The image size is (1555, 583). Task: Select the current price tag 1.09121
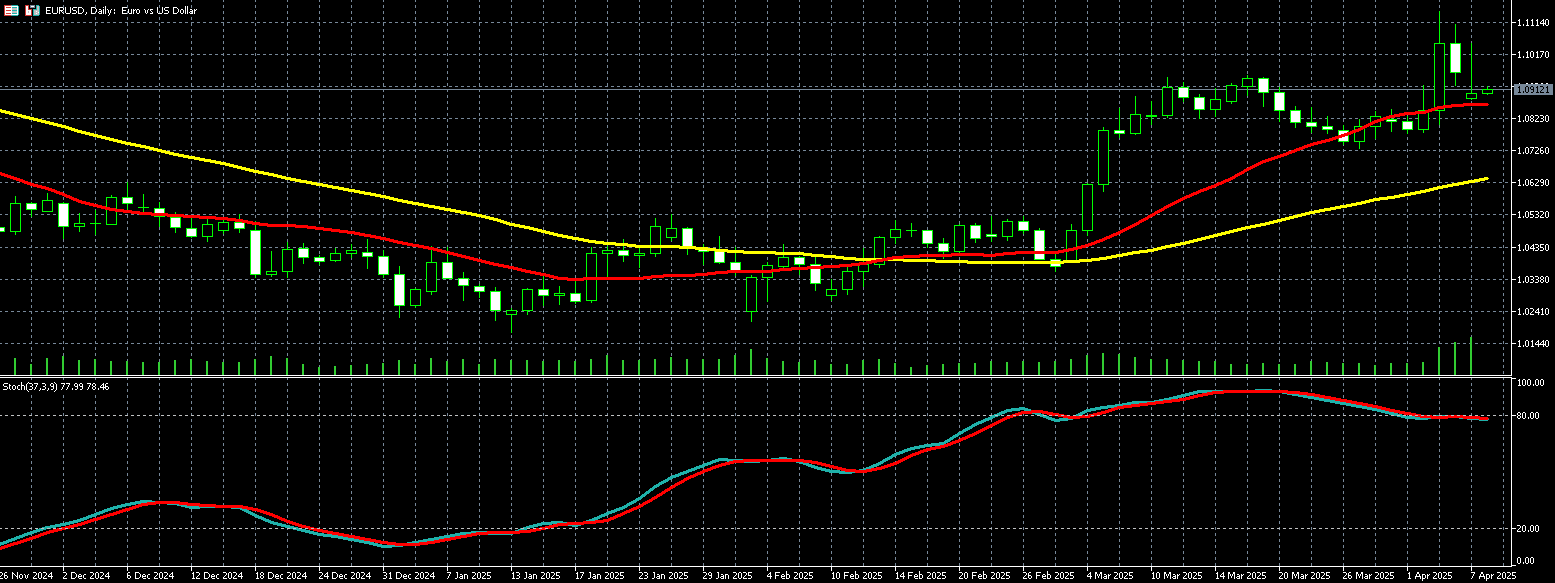pos(1532,89)
